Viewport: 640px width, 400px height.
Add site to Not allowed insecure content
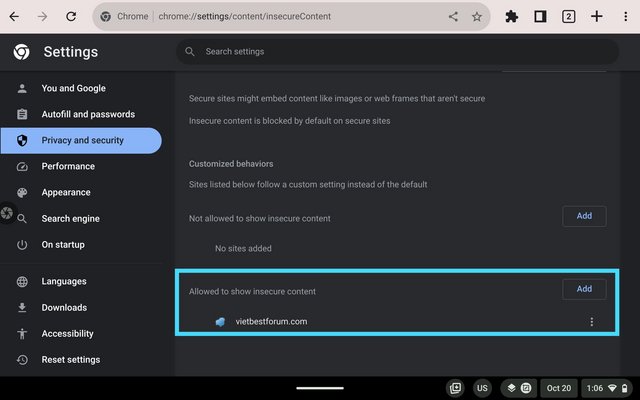tap(584, 216)
